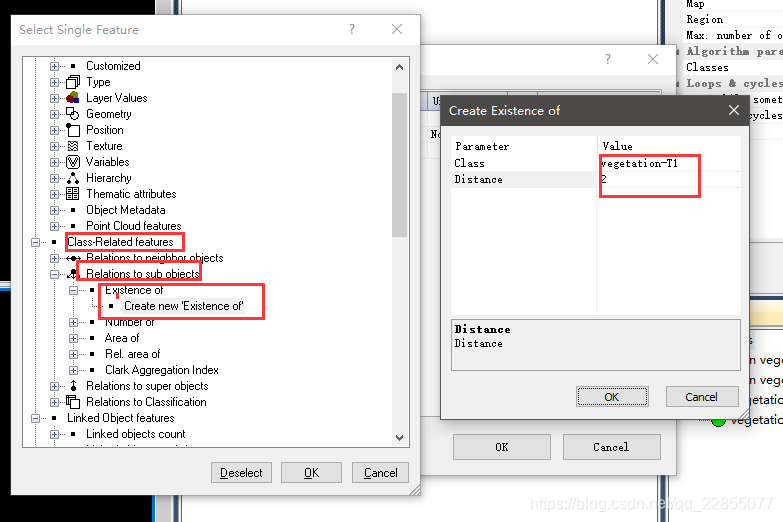Click Cancel in Select Single Feature dialog
Image resolution: width=783 pixels, height=522 pixels.
(381, 473)
